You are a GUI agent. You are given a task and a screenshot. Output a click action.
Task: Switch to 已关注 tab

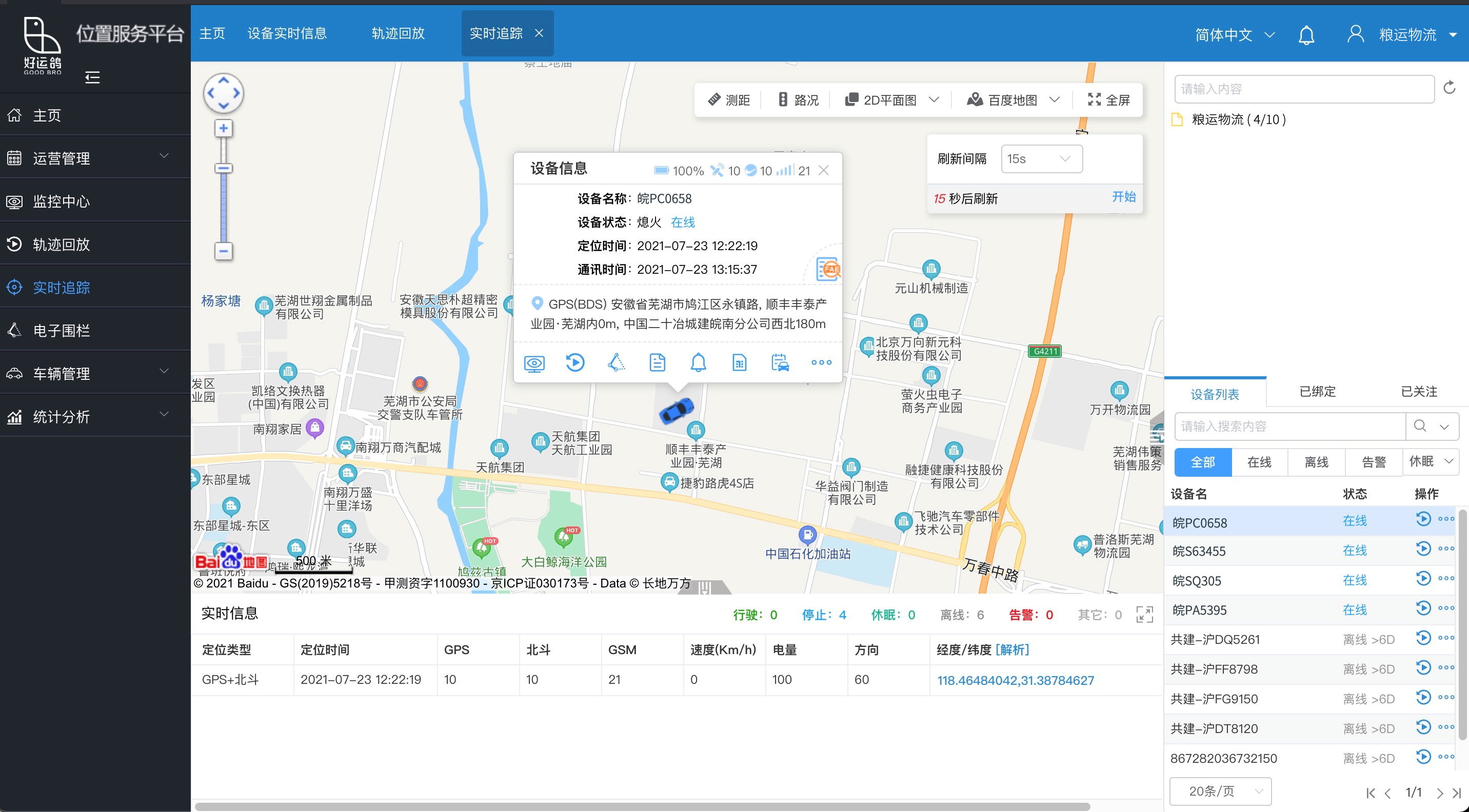click(x=1419, y=392)
